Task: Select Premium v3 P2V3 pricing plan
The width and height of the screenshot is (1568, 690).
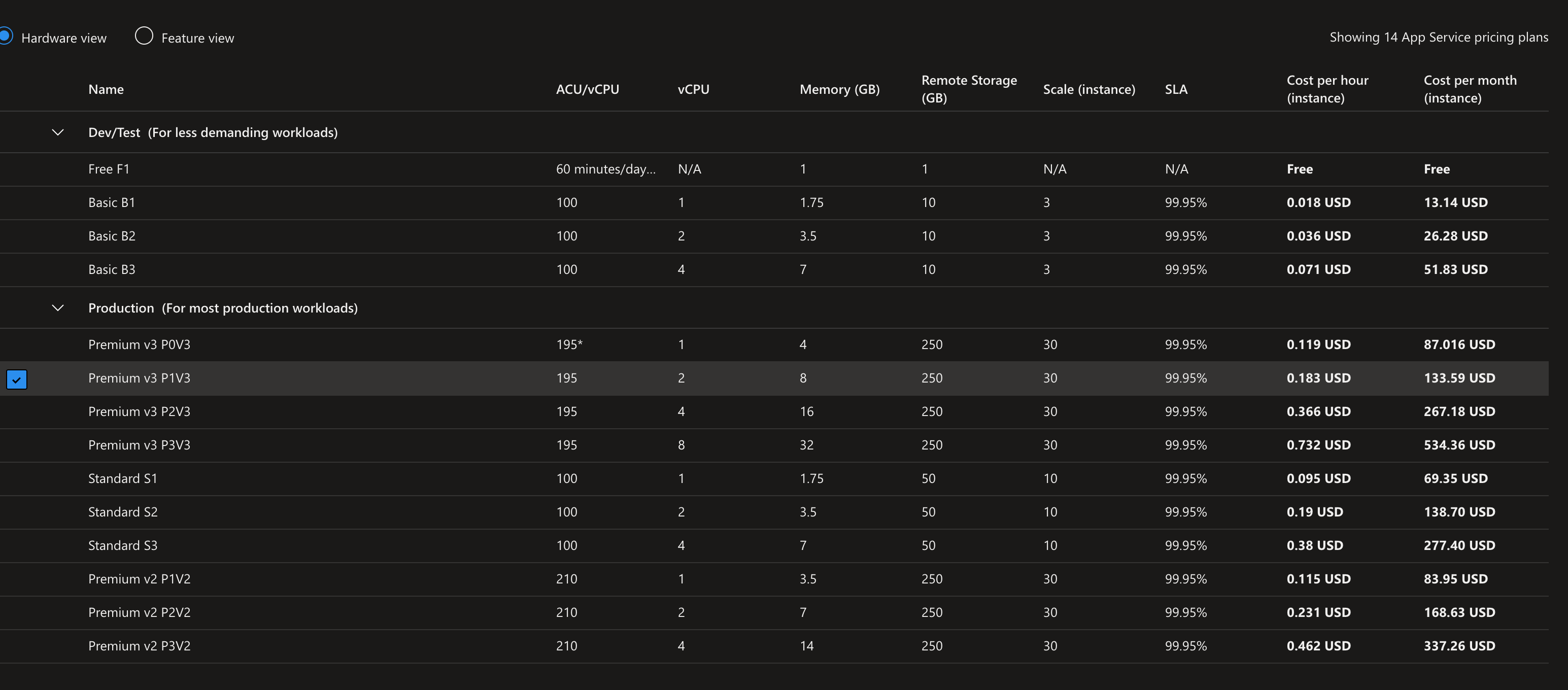Action: coord(139,411)
